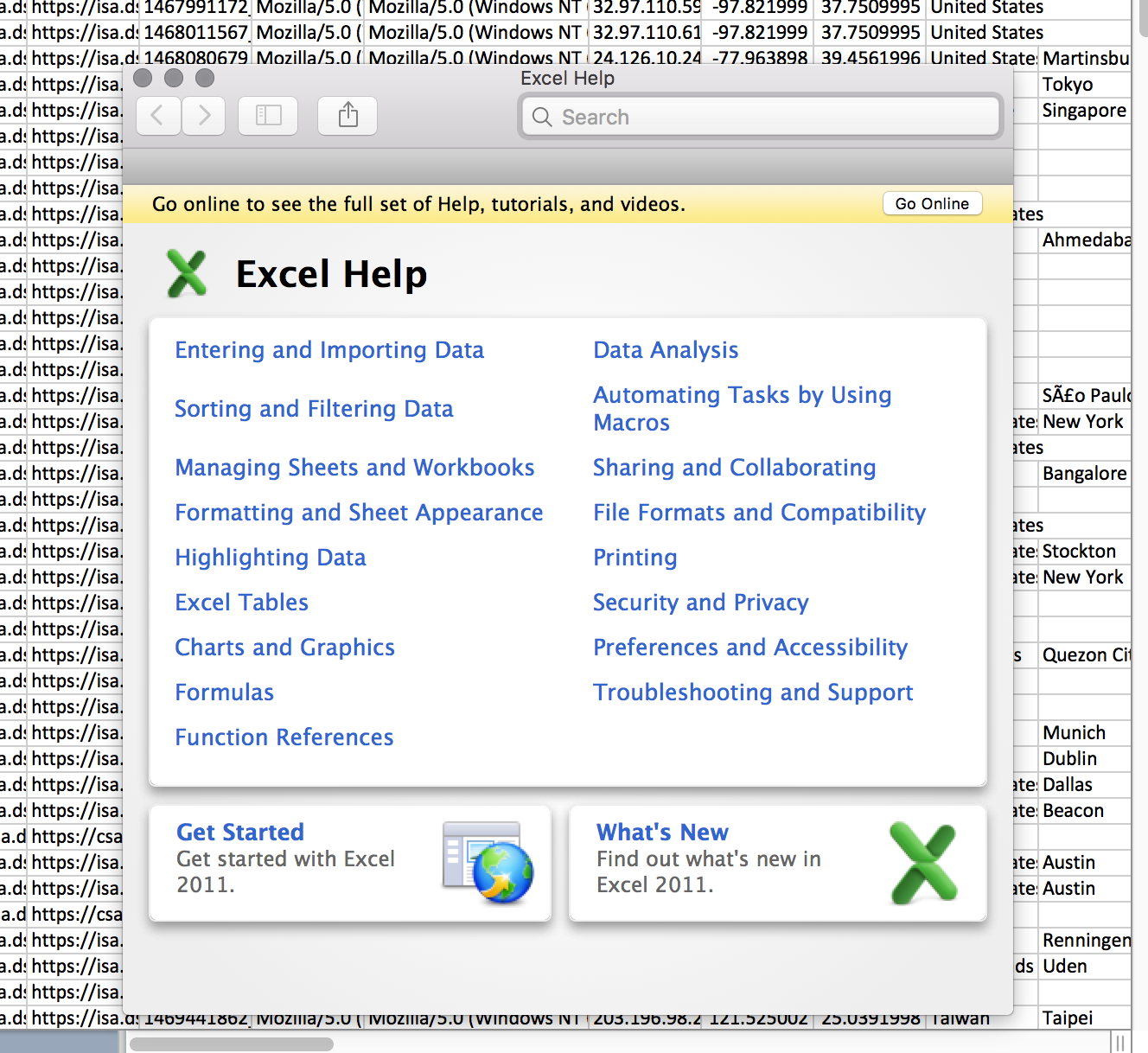Select the Stockton cell in spreadsheet
1148x1053 pixels.
(1084, 552)
